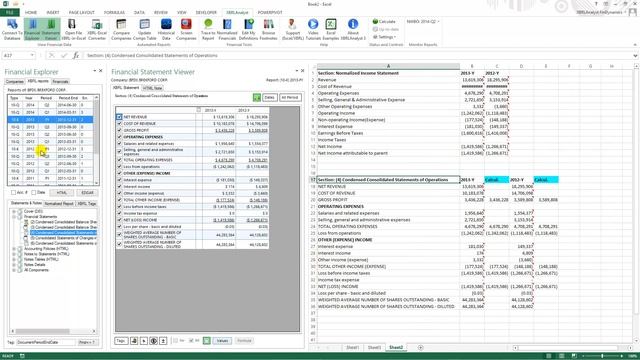
Task: Click the Calculate button in ribbon
Action: coord(384,21)
